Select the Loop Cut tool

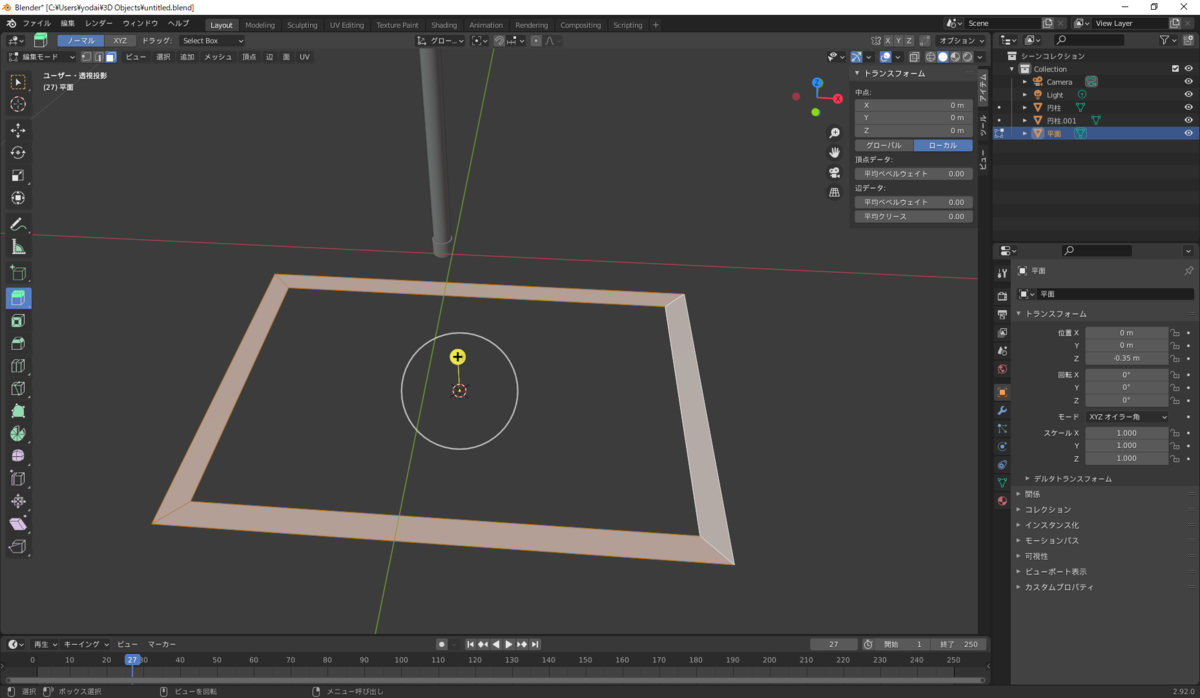click(x=18, y=367)
